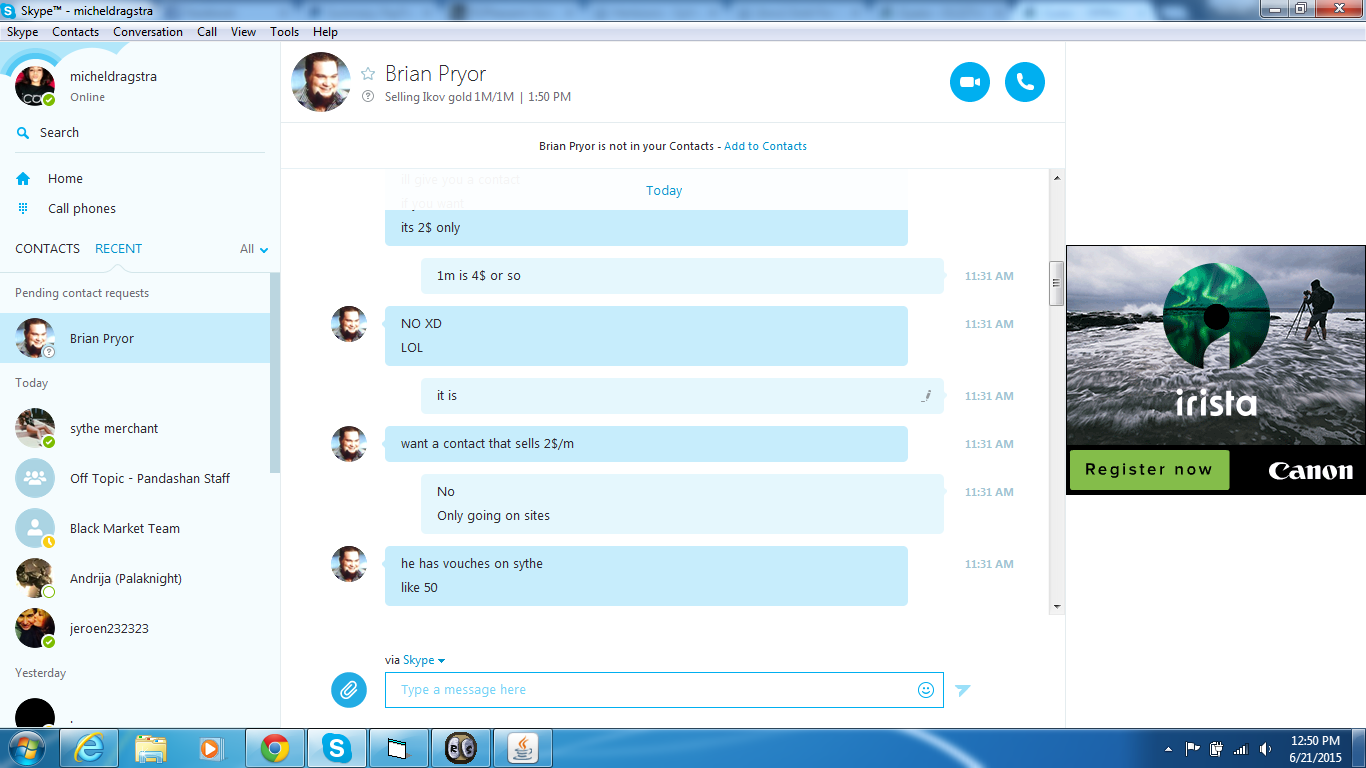Mark Brian Pryor as favorite with star

coord(368,74)
